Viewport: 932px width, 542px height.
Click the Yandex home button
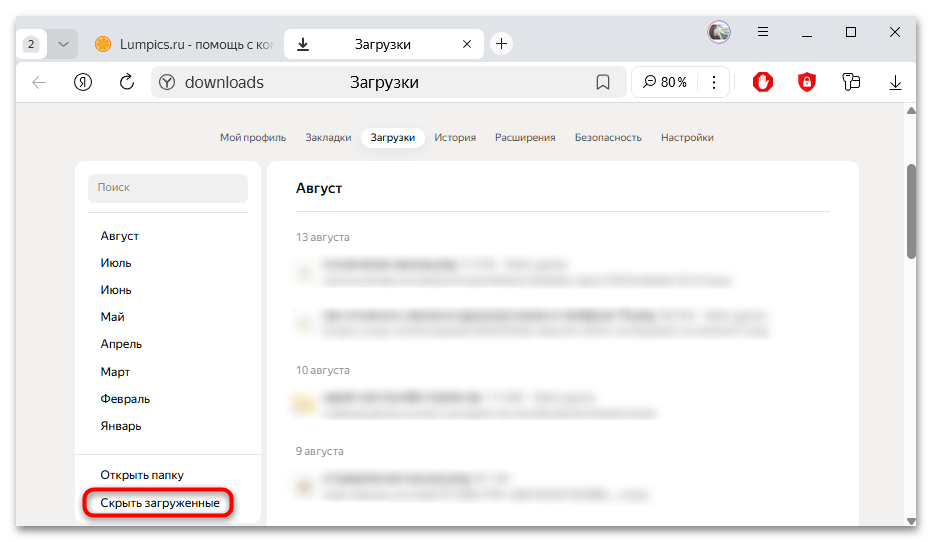[x=83, y=83]
